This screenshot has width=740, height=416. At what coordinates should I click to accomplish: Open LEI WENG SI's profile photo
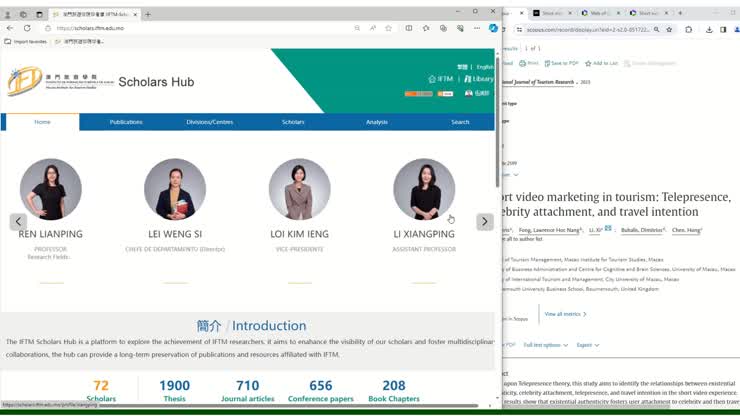tap(175, 189)
